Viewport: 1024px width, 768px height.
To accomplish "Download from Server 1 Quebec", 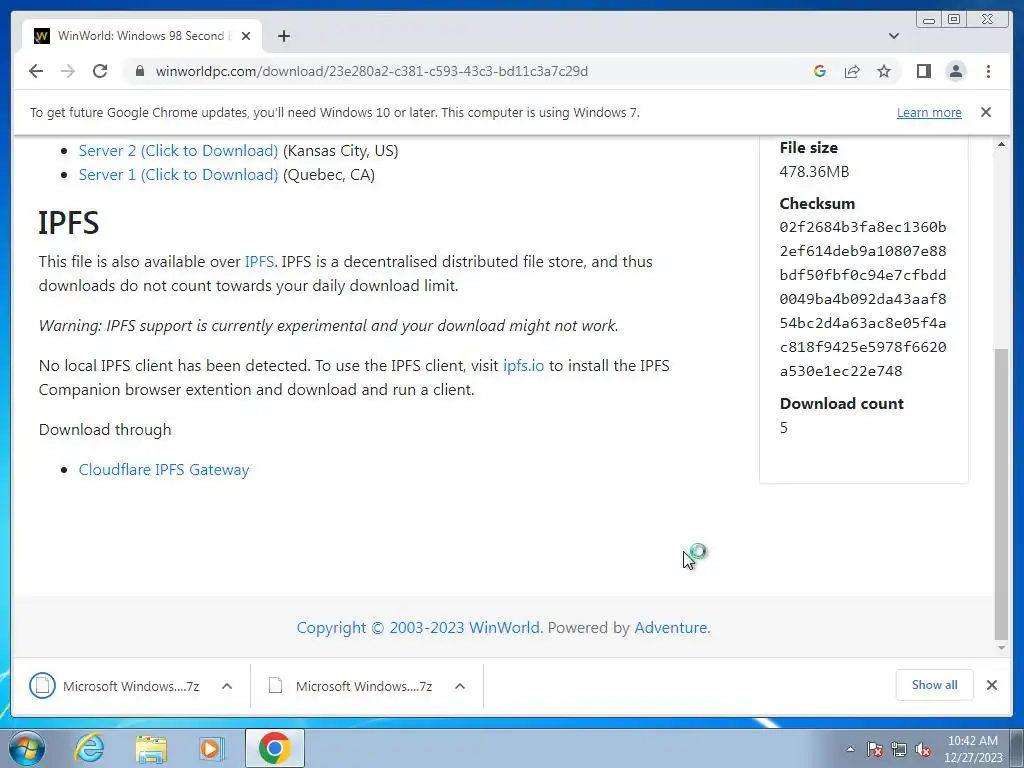I will point(178,174).
